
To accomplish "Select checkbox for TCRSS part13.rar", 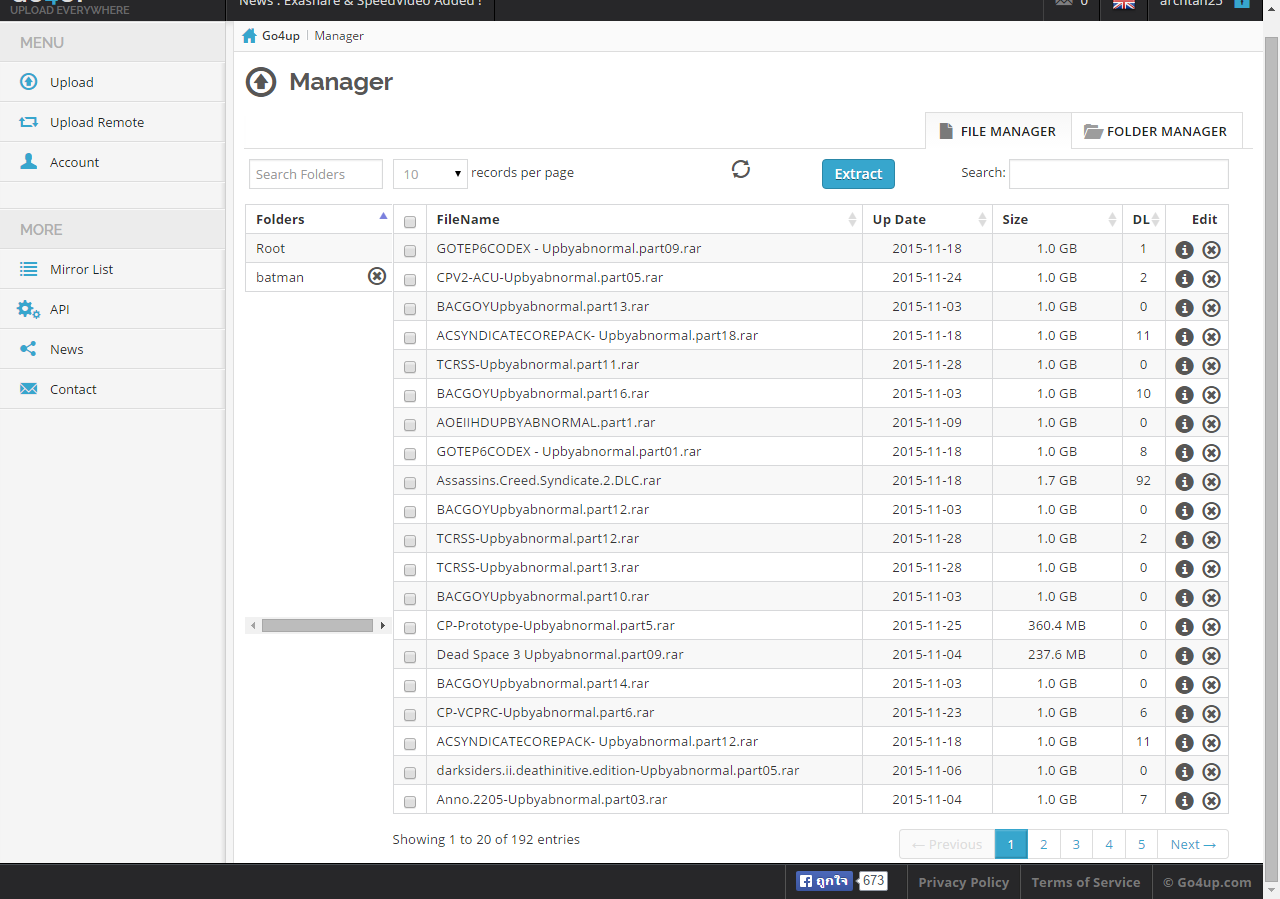I will [410, 569].
